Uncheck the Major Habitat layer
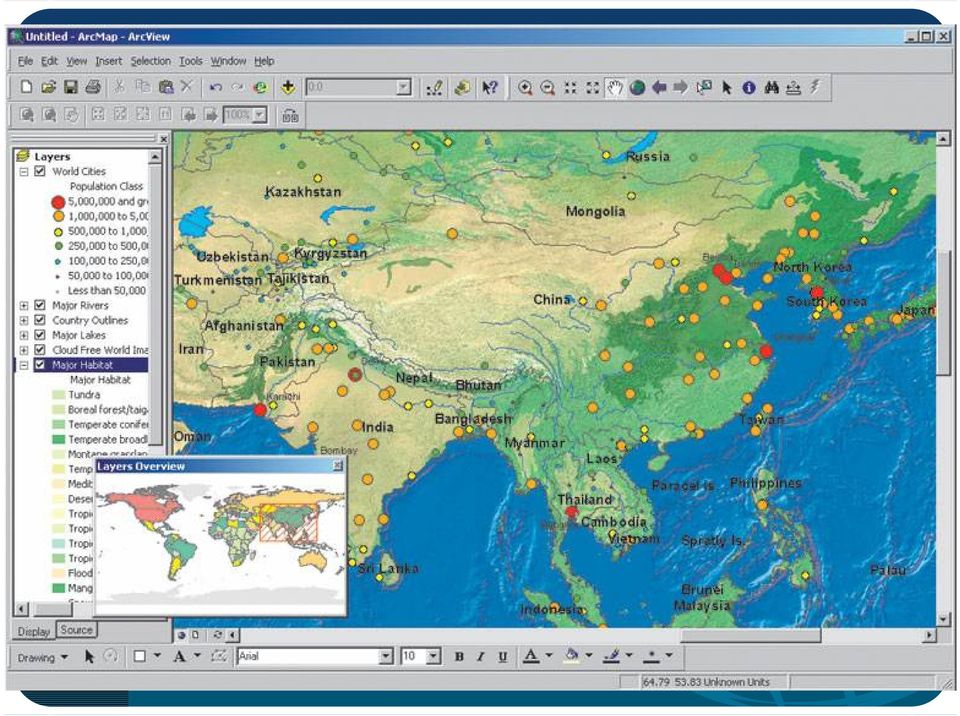 point(40,365)
